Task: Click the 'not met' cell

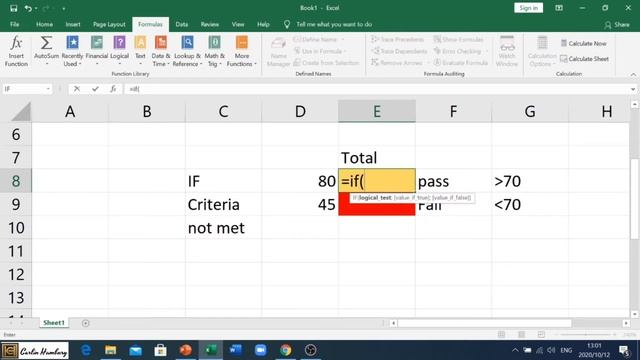Action: point(223,227)
